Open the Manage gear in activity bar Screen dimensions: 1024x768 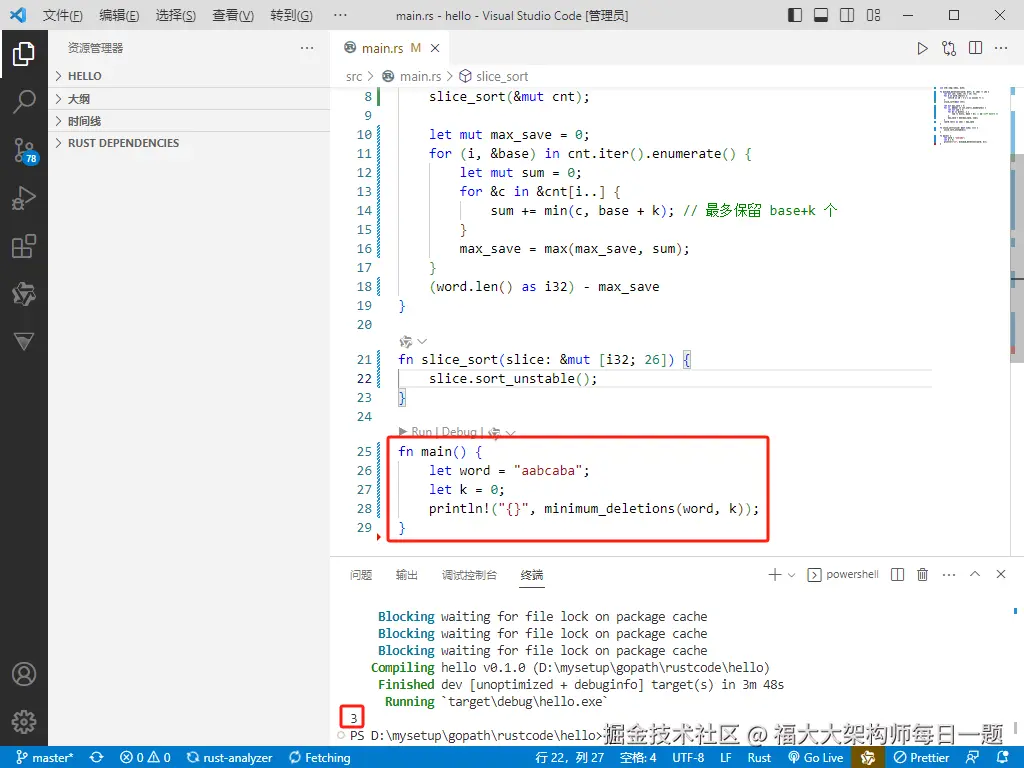[x=24, y=722]
